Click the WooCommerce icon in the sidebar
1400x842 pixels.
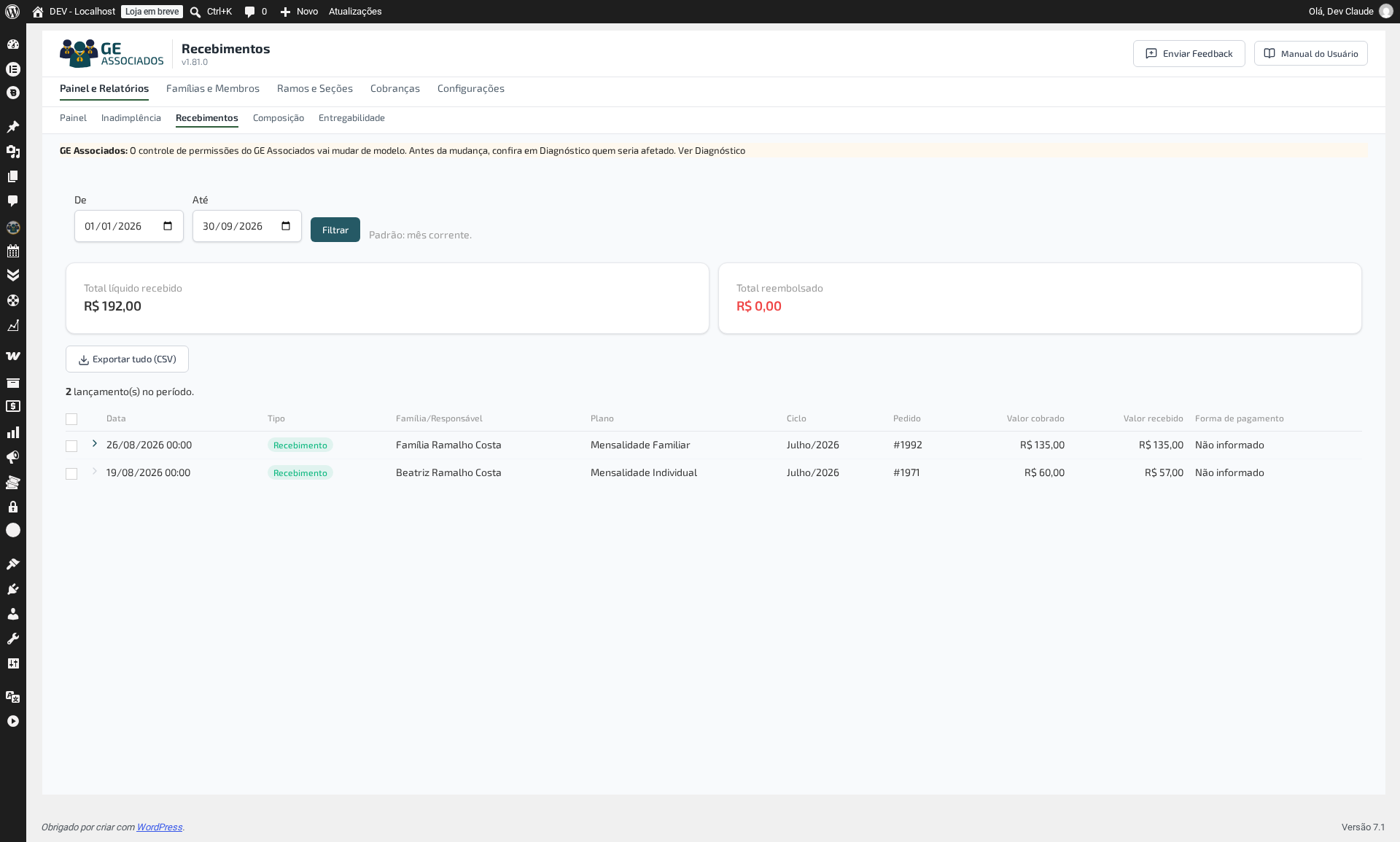click(13, 356)
